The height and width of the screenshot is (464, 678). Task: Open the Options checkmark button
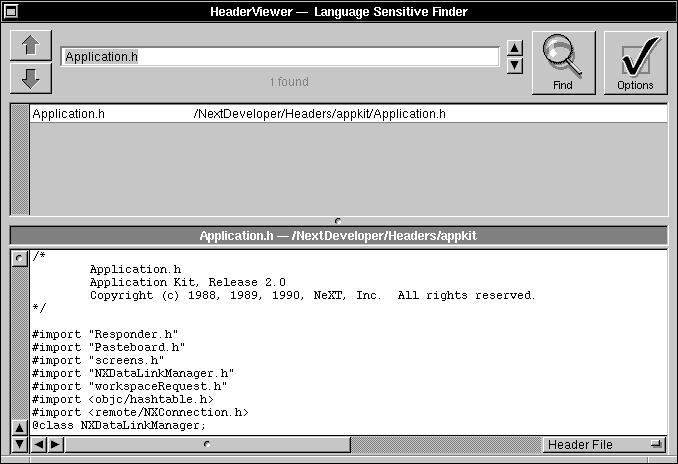coord(635,63)
